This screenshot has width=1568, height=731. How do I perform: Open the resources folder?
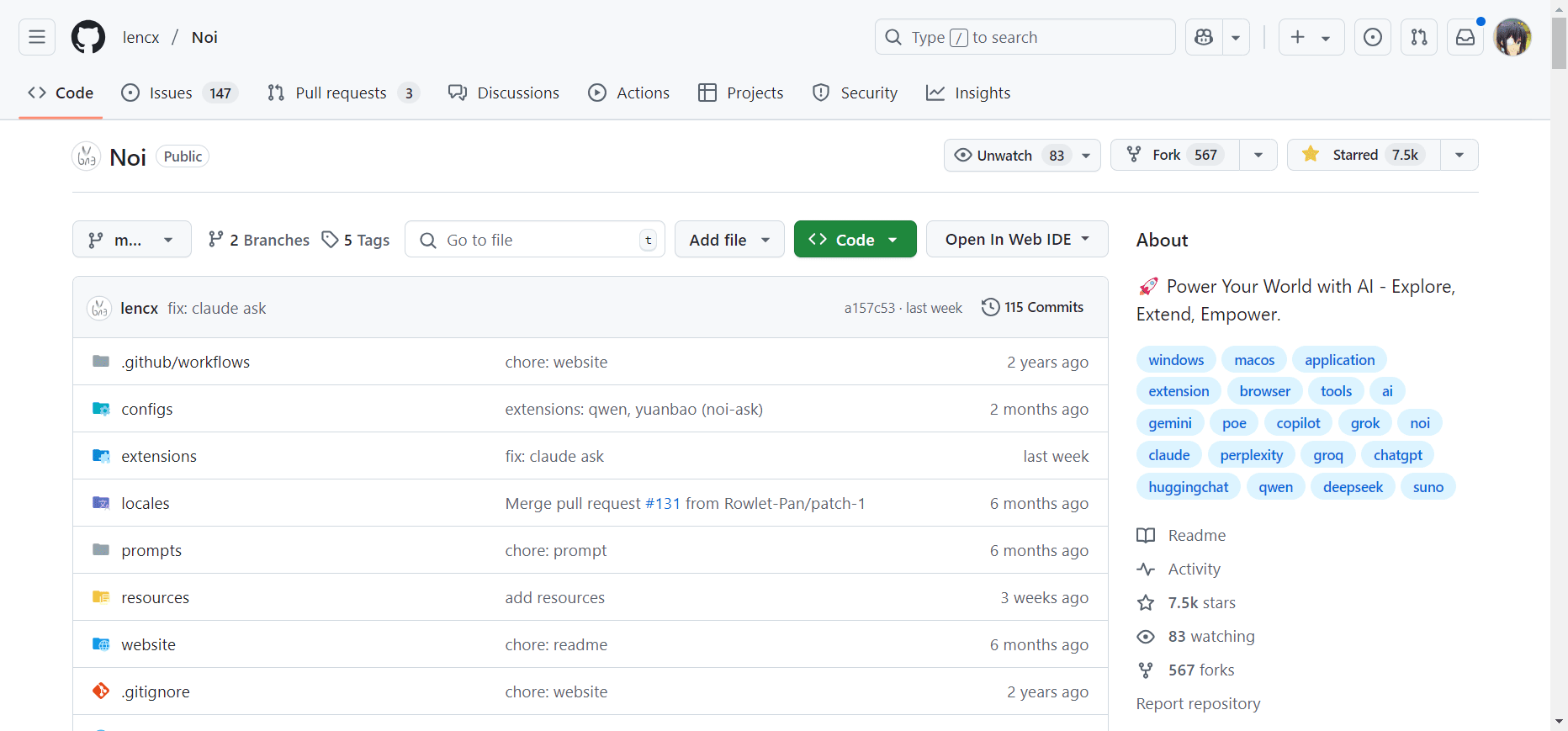156,597
